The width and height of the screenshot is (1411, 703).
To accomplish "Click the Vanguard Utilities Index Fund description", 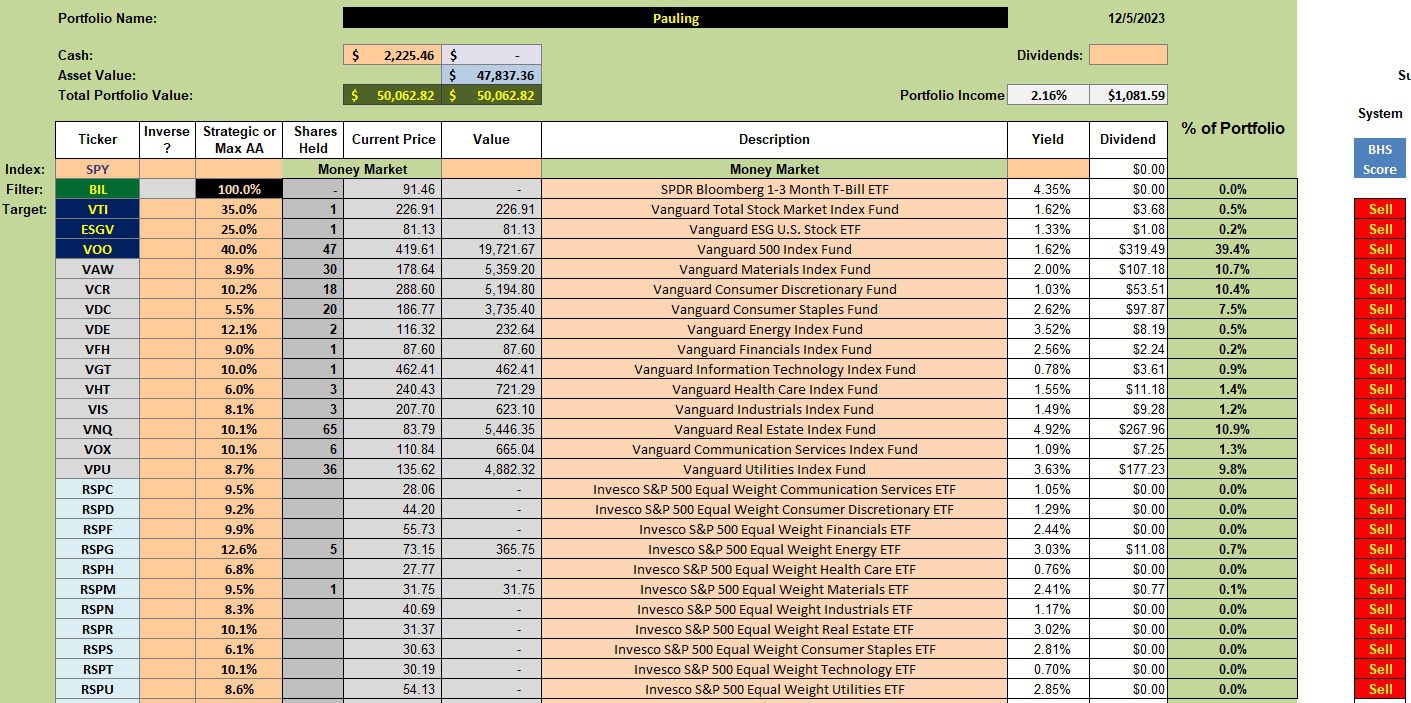I will (774, 469).
